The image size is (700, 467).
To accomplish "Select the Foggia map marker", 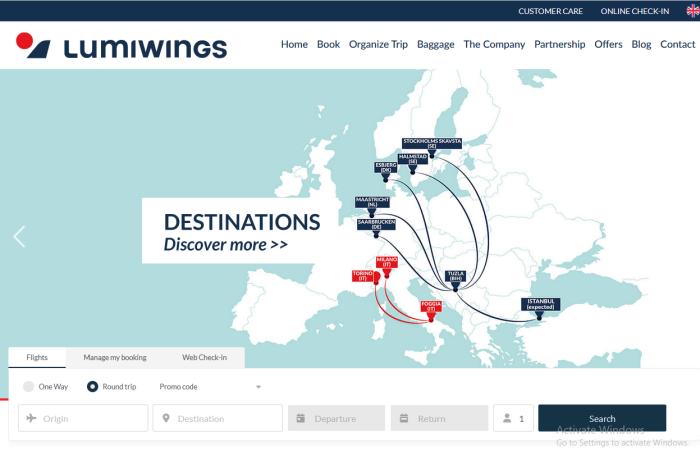I will click(431, 310).
